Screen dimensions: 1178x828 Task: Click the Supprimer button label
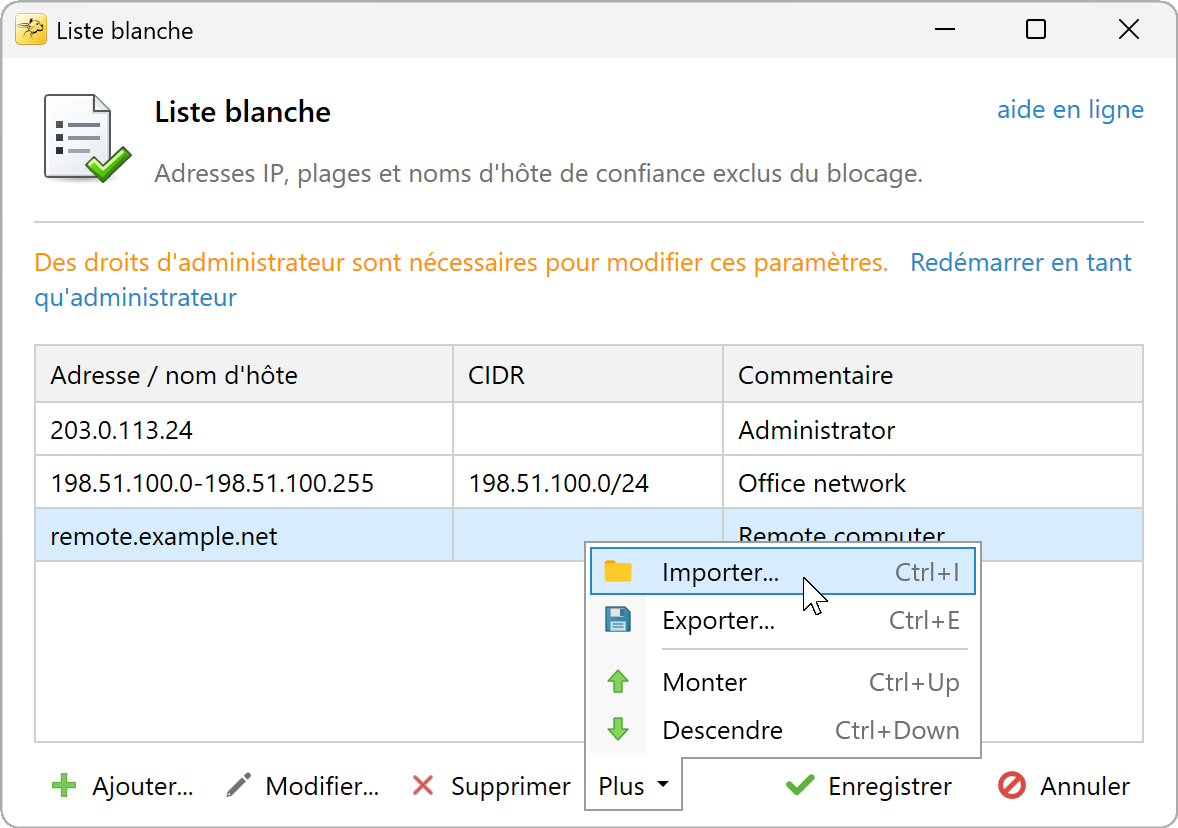tap(511, 786)
